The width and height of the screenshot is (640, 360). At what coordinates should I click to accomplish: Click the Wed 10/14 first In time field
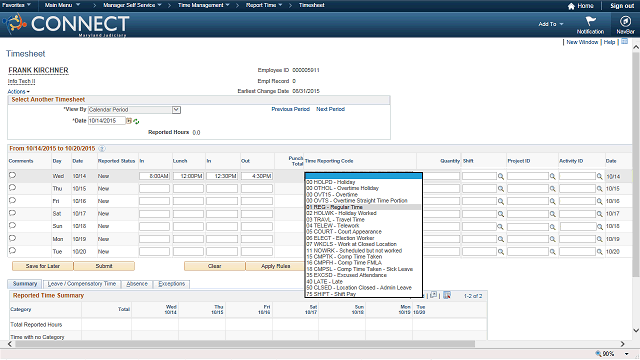154,176
